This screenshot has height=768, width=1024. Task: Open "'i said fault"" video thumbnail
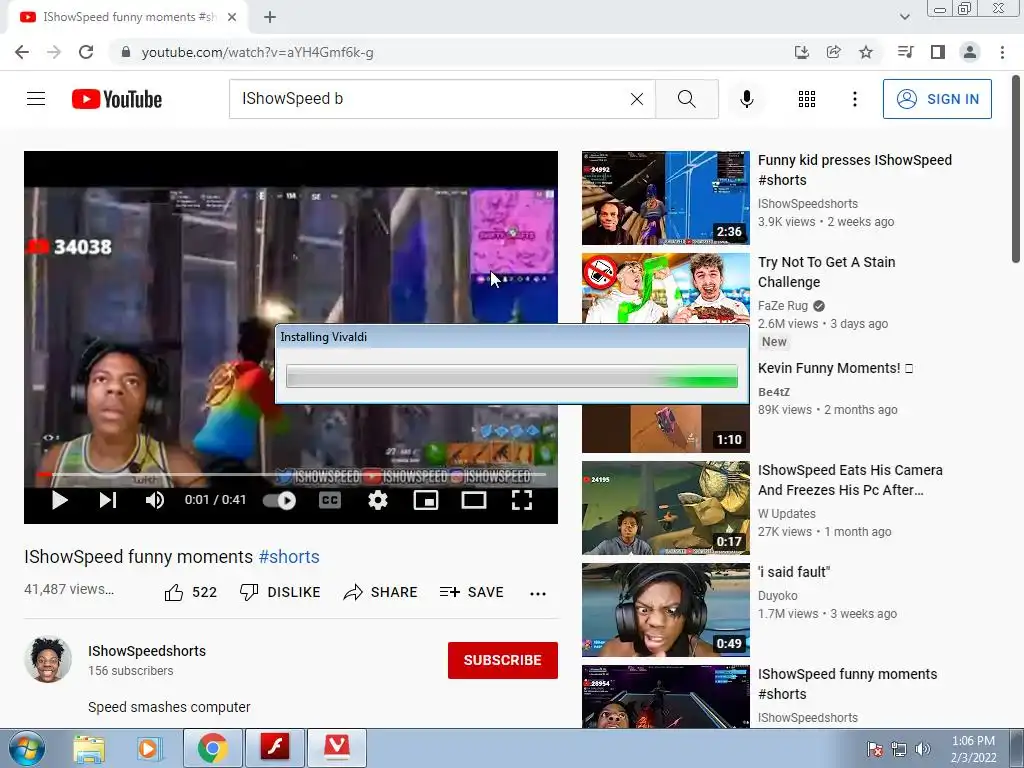tap(665, 610)
